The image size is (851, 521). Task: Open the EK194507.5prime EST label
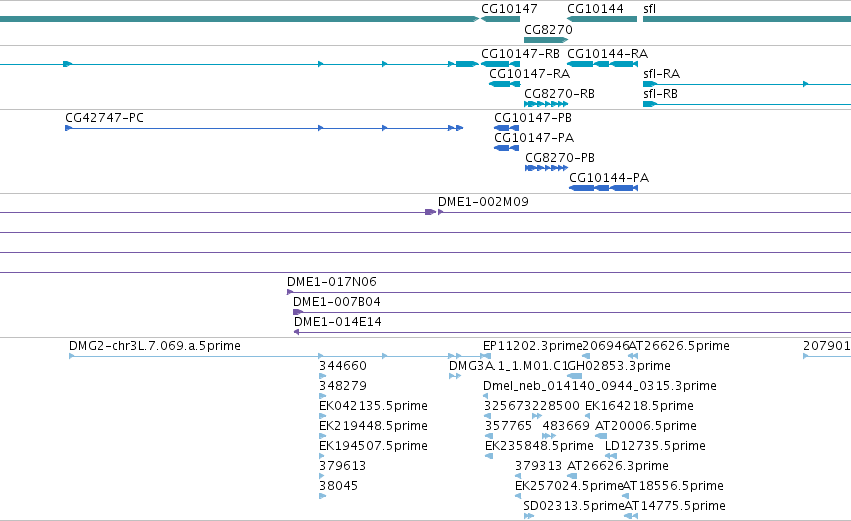(373, 447)
